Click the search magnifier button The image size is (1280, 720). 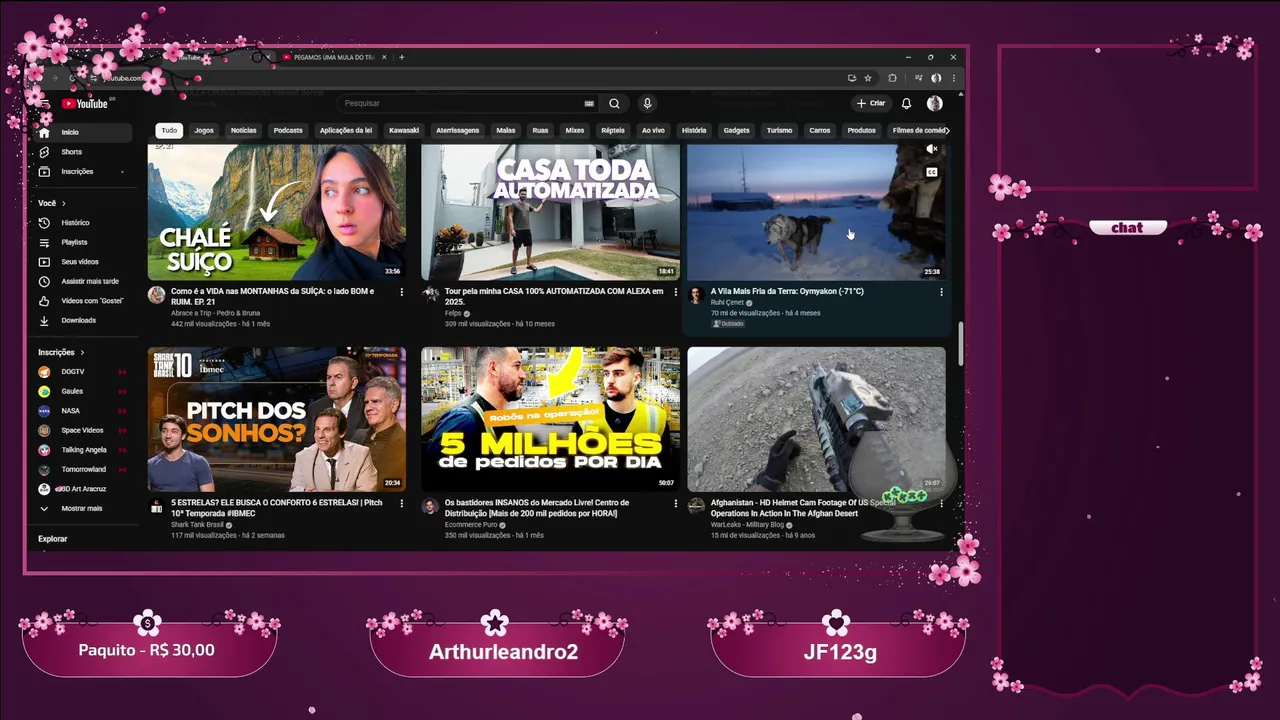coord(614,103)
